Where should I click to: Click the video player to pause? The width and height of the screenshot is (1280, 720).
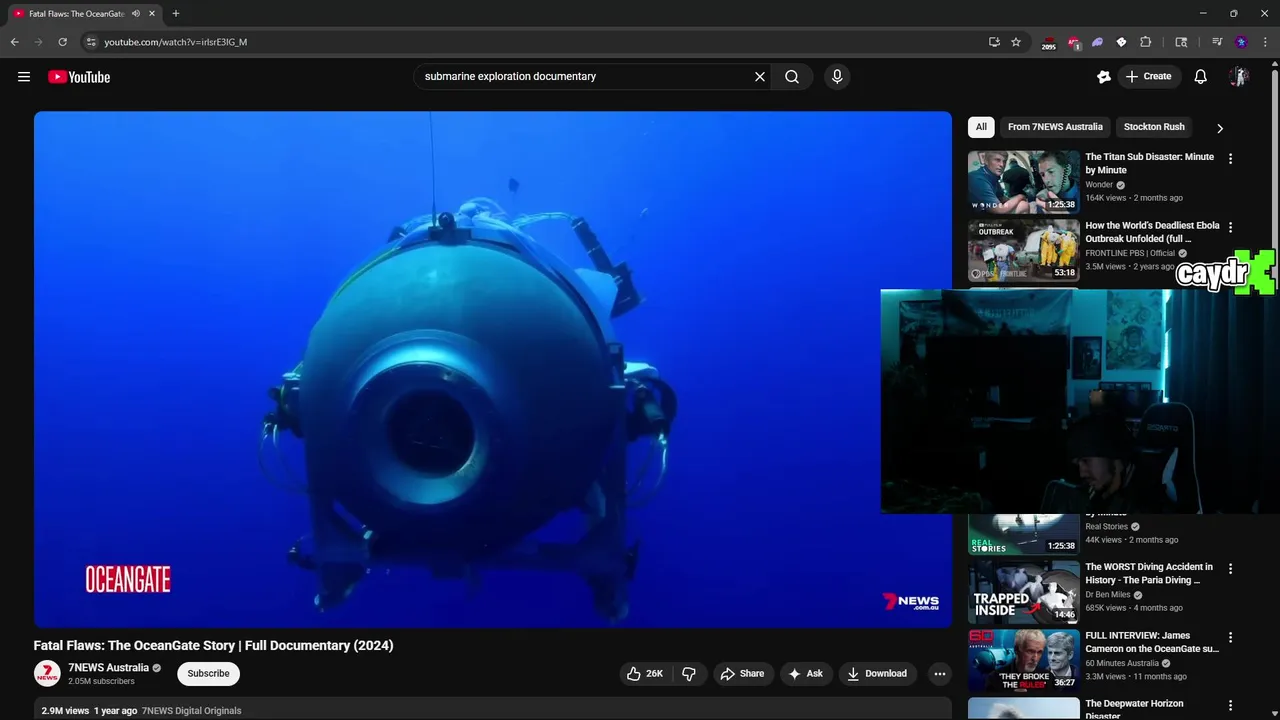(x=493, y=369)
